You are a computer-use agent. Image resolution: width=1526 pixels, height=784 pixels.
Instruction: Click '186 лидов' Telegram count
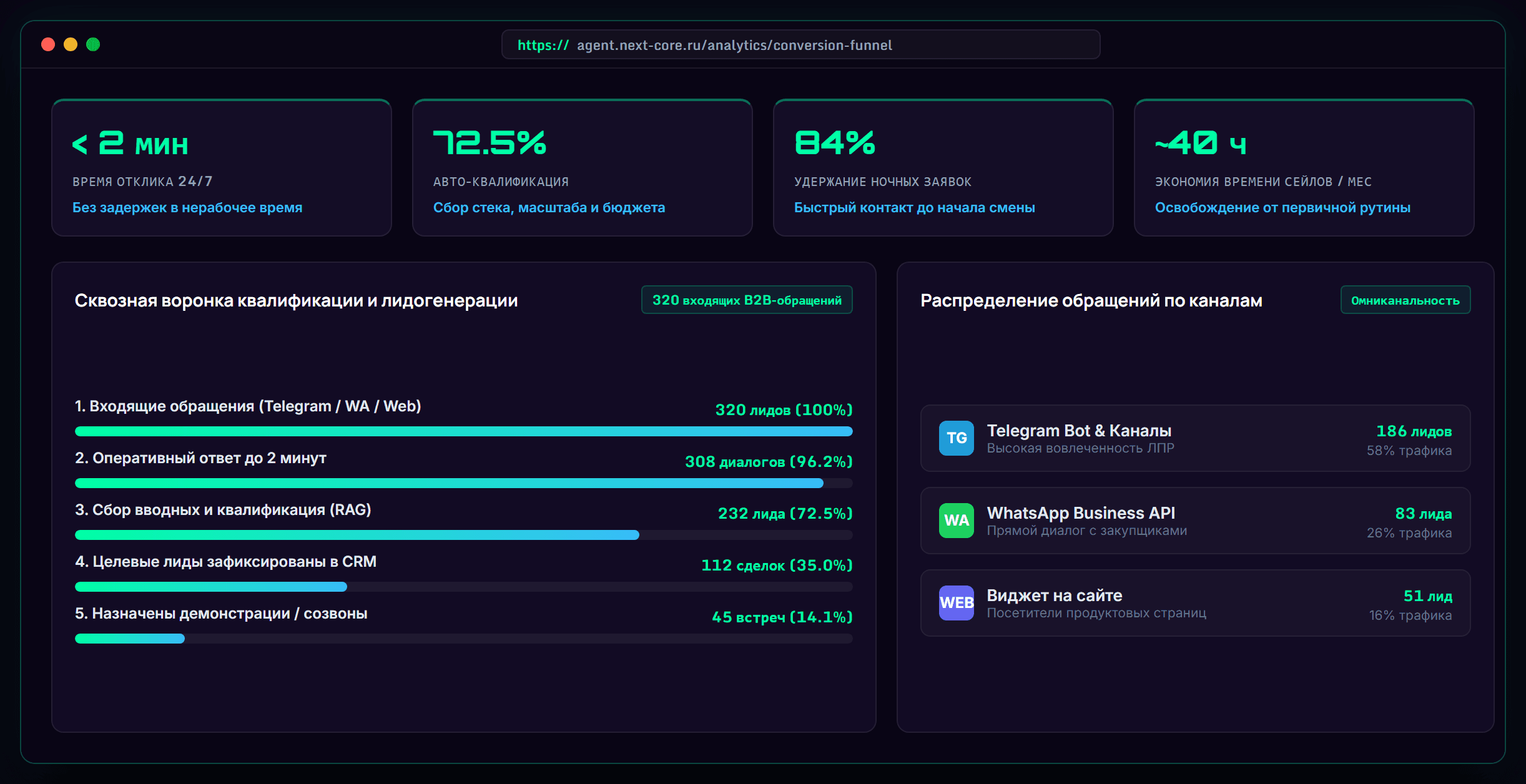click(x=1414, y=431)
